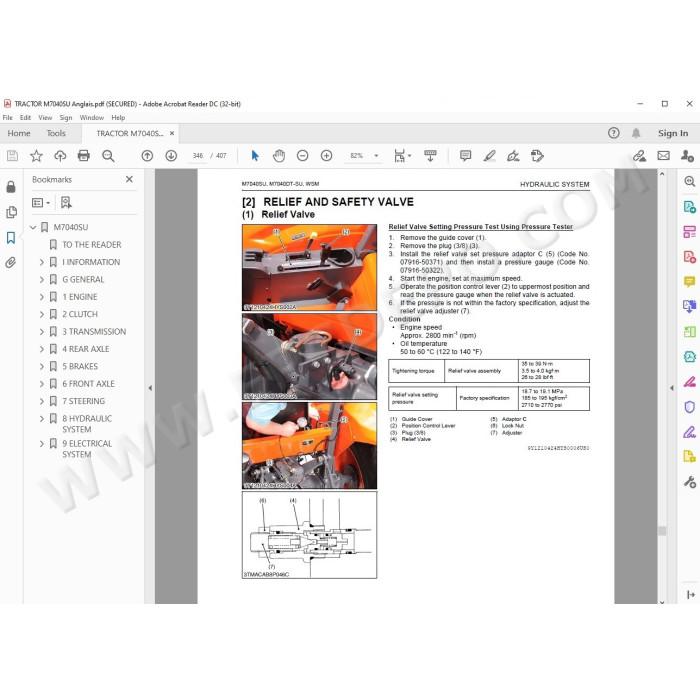Open the security lock panel
700x700 pixels.
[x=11, y=187]
